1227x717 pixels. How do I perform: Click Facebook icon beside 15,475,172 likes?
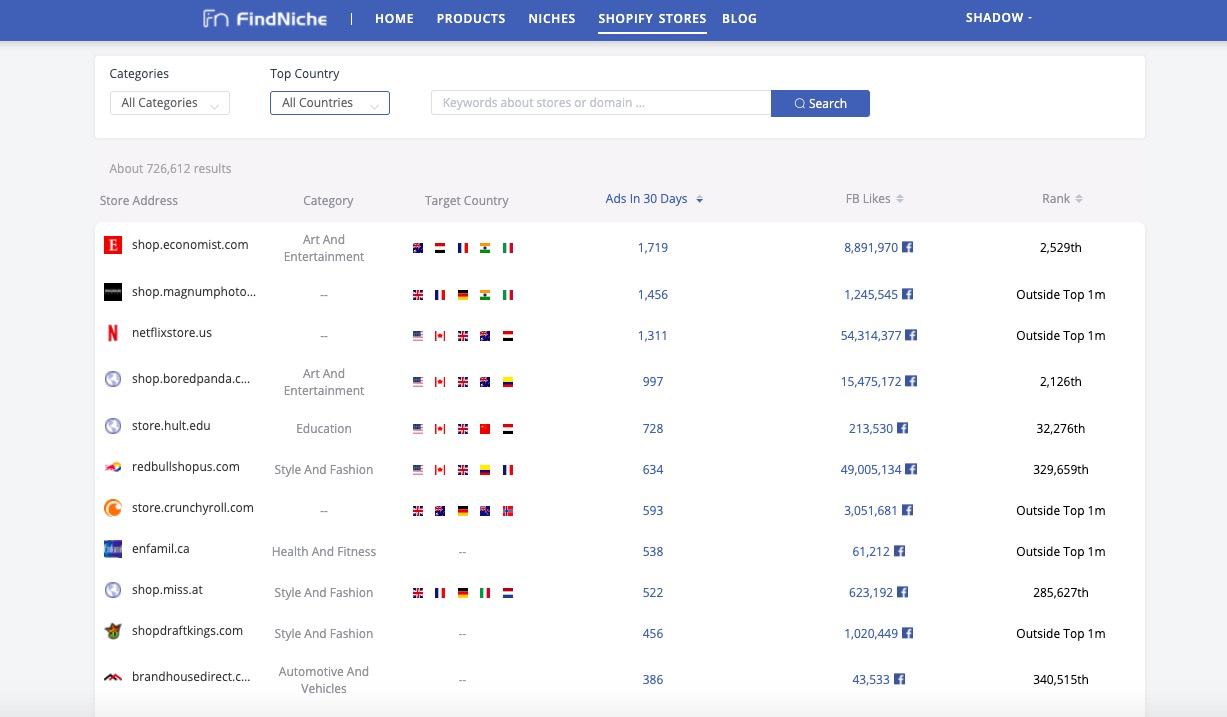pyautogui.click(x=911, y=381)
